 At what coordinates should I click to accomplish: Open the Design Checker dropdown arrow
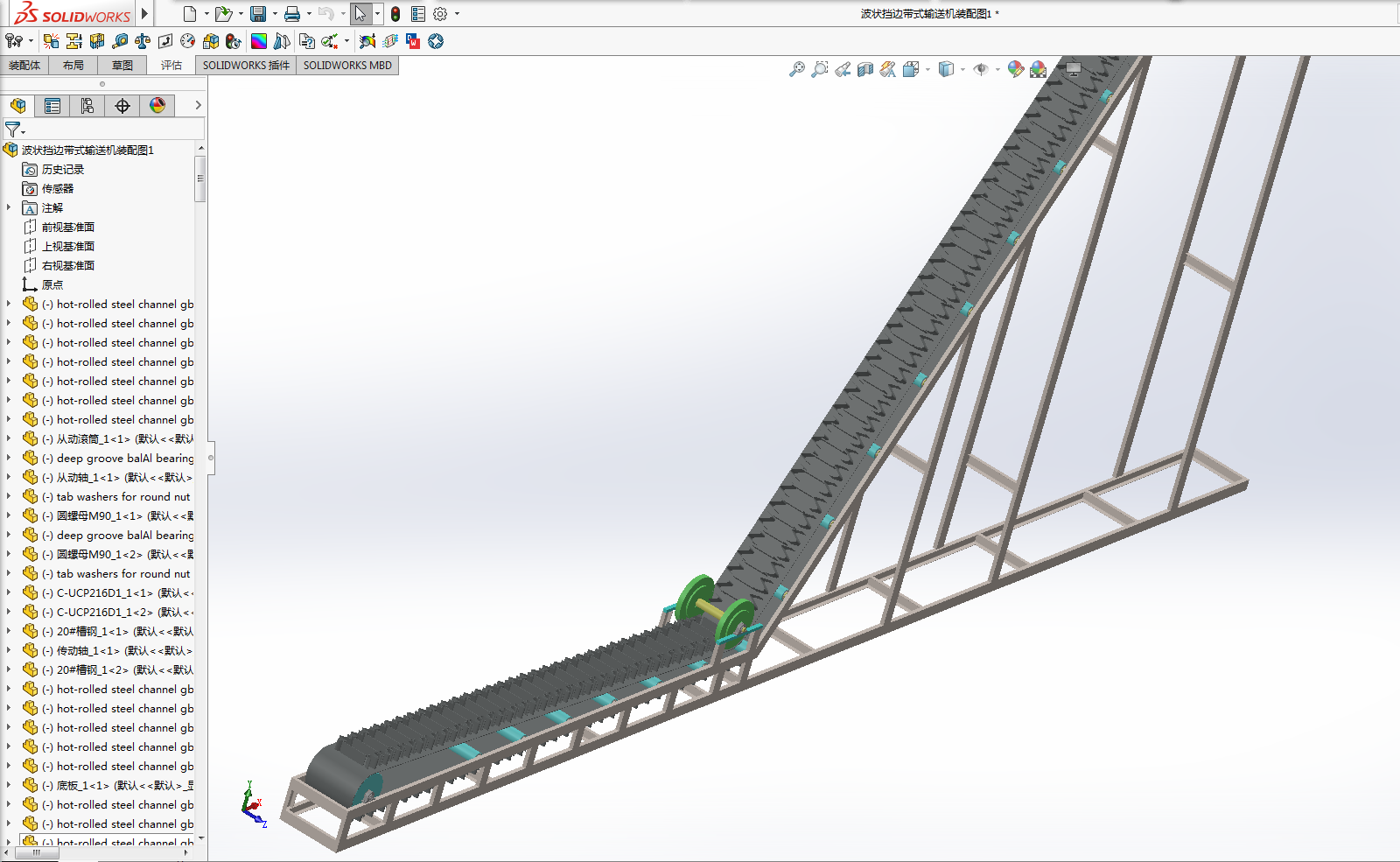(x=346, y=41)
